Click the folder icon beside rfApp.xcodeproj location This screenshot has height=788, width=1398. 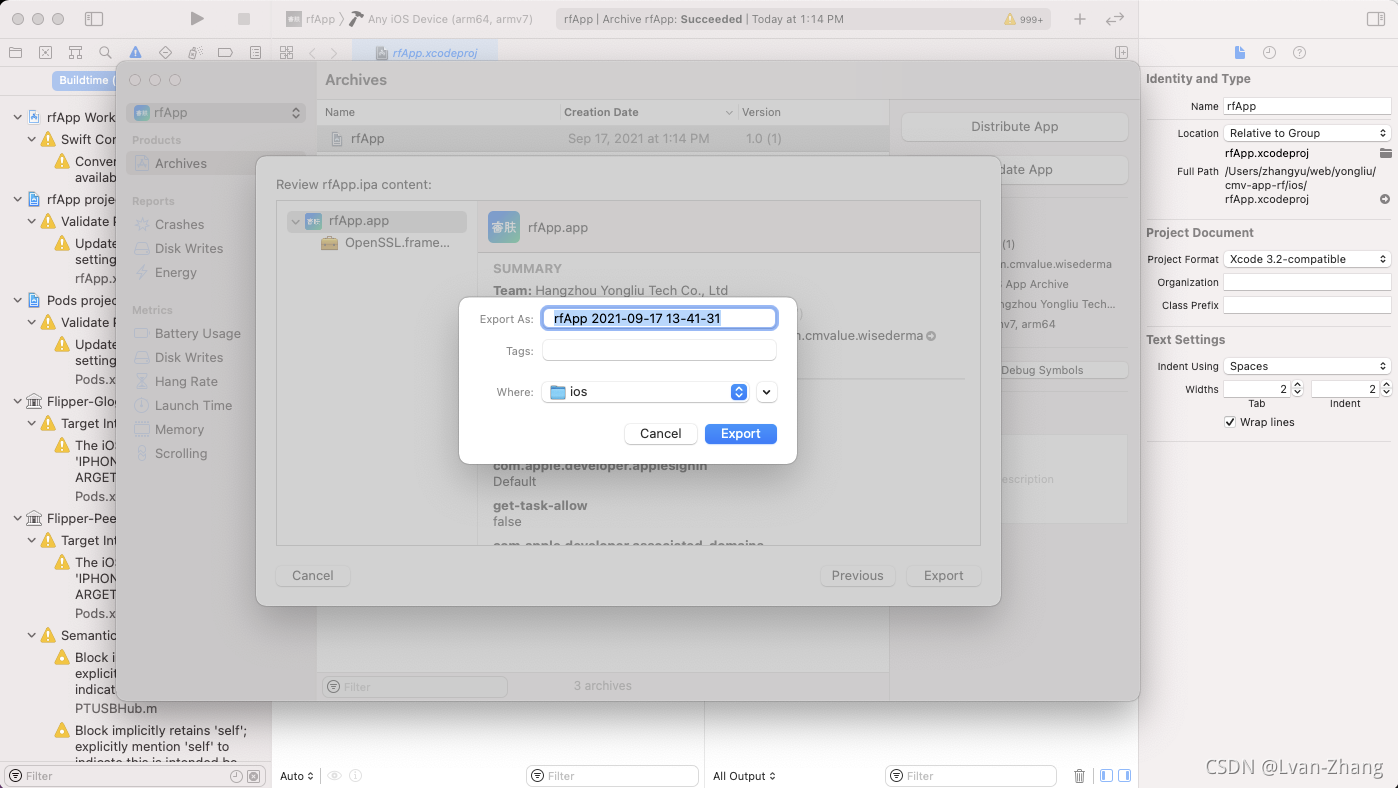[x=1385, y=153]
